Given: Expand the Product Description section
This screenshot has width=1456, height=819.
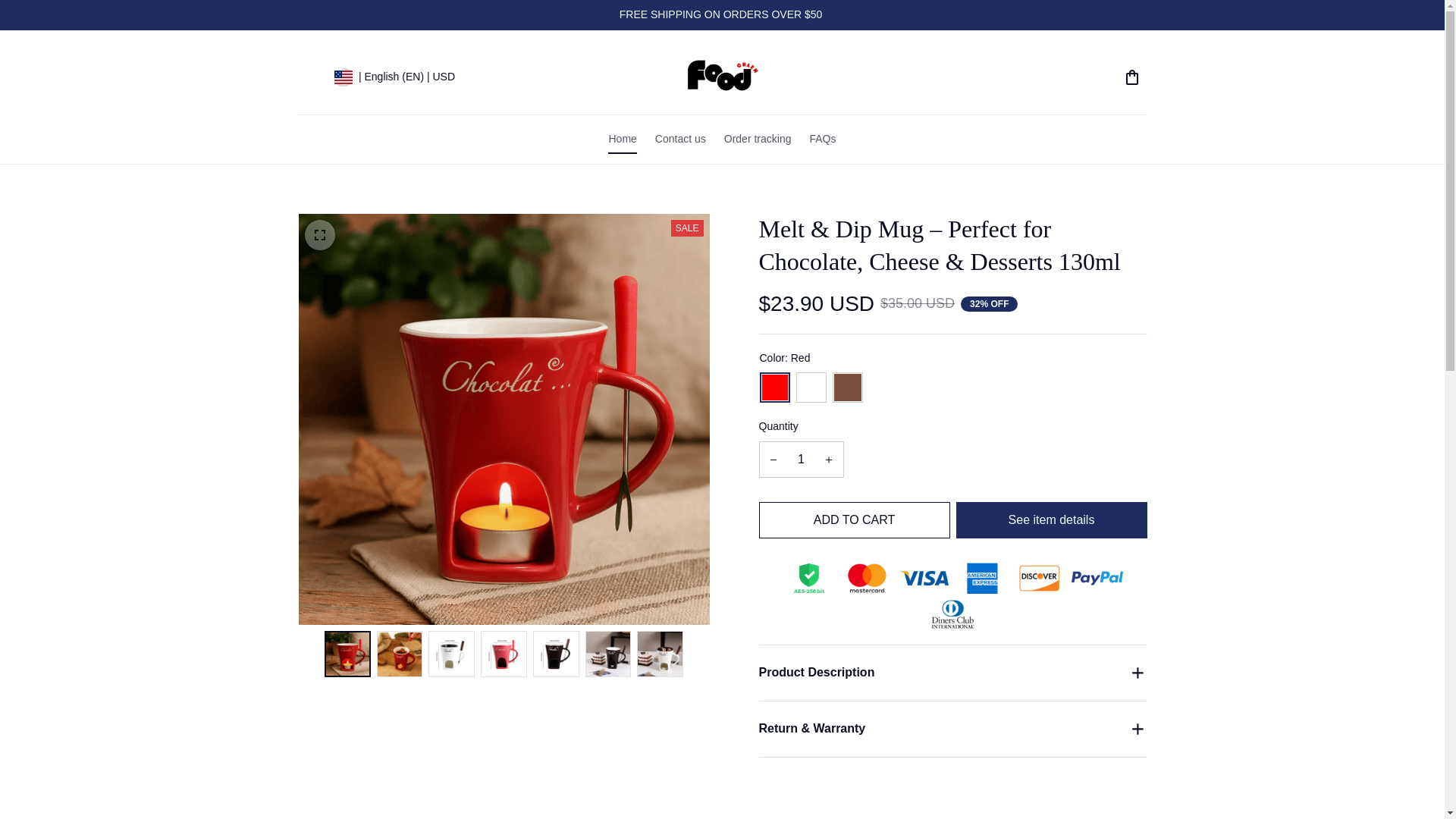Looking at the screenshot, I should [952, 673].
